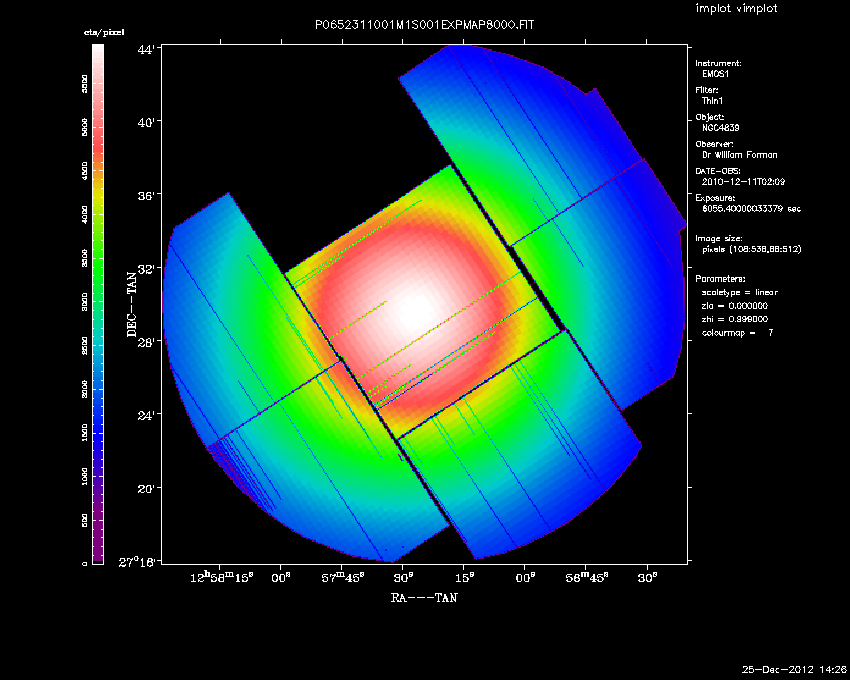The image size is (850, 680).
Task: Click the 28' declination tick label
Action: click(x=147, y=342)
